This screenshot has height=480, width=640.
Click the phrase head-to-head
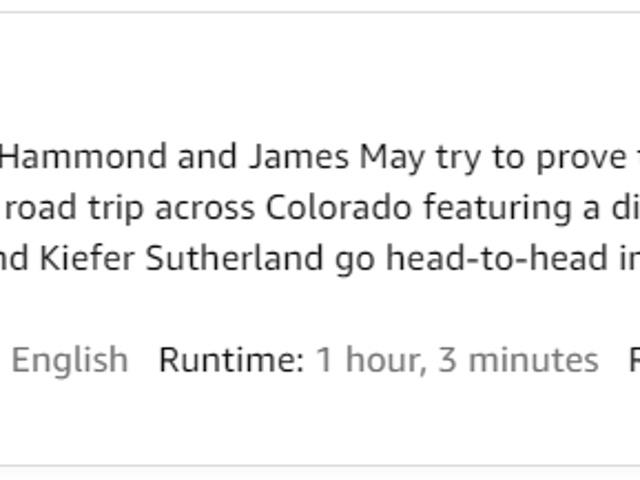pos(497,258)
